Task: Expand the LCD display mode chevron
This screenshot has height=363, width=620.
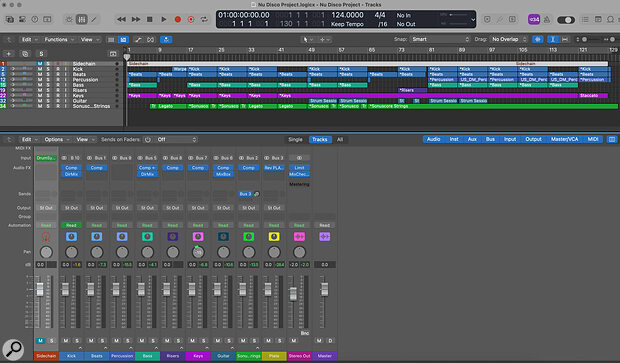Action: tap(473, 19)
